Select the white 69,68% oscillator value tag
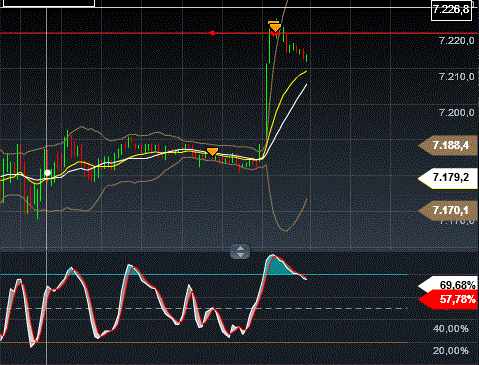This screenshot has width=479, height=365. (x=448, y=284)
